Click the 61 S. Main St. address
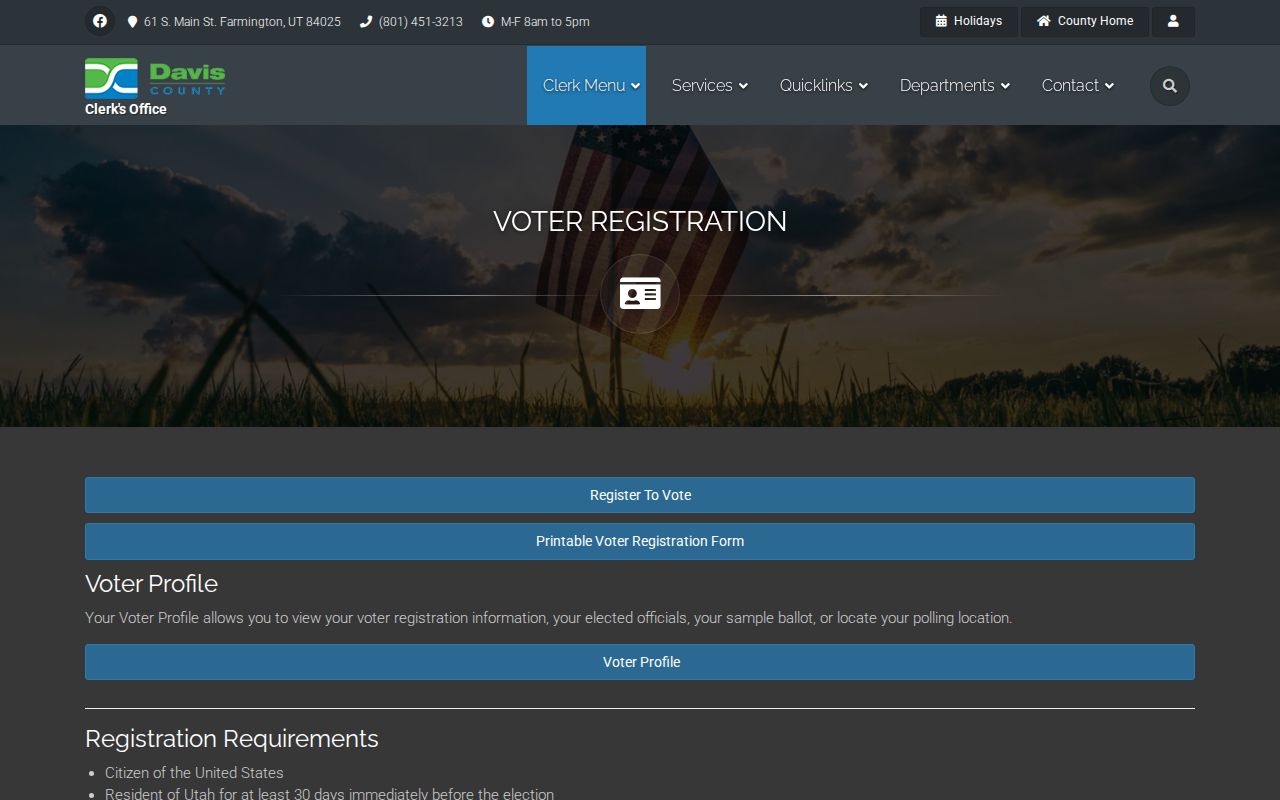Image resolution: width=1280 pixels, height=800 pixels. (242, 22)
